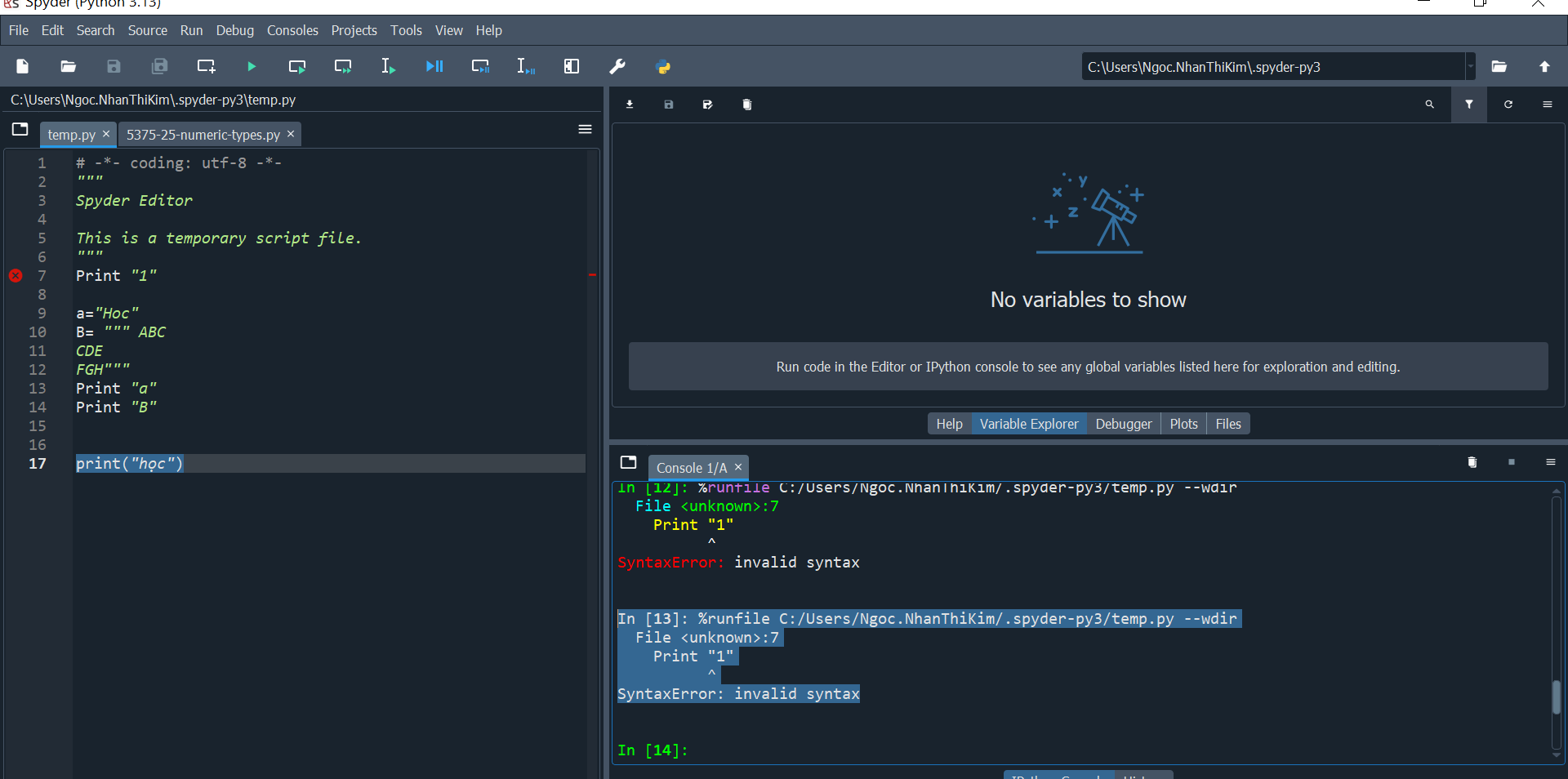Save data as icon in Variable Explorer
This screenshot has width=1568, height=779.
pos(707,105)
